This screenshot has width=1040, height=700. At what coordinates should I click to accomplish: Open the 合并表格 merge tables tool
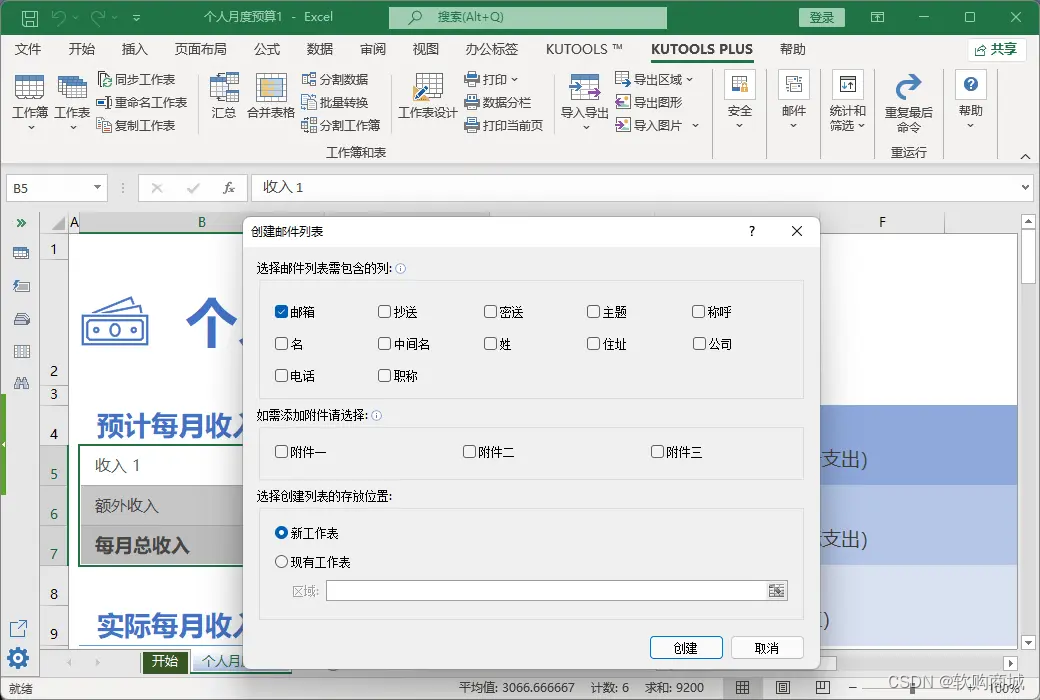[x=271, y=96]
